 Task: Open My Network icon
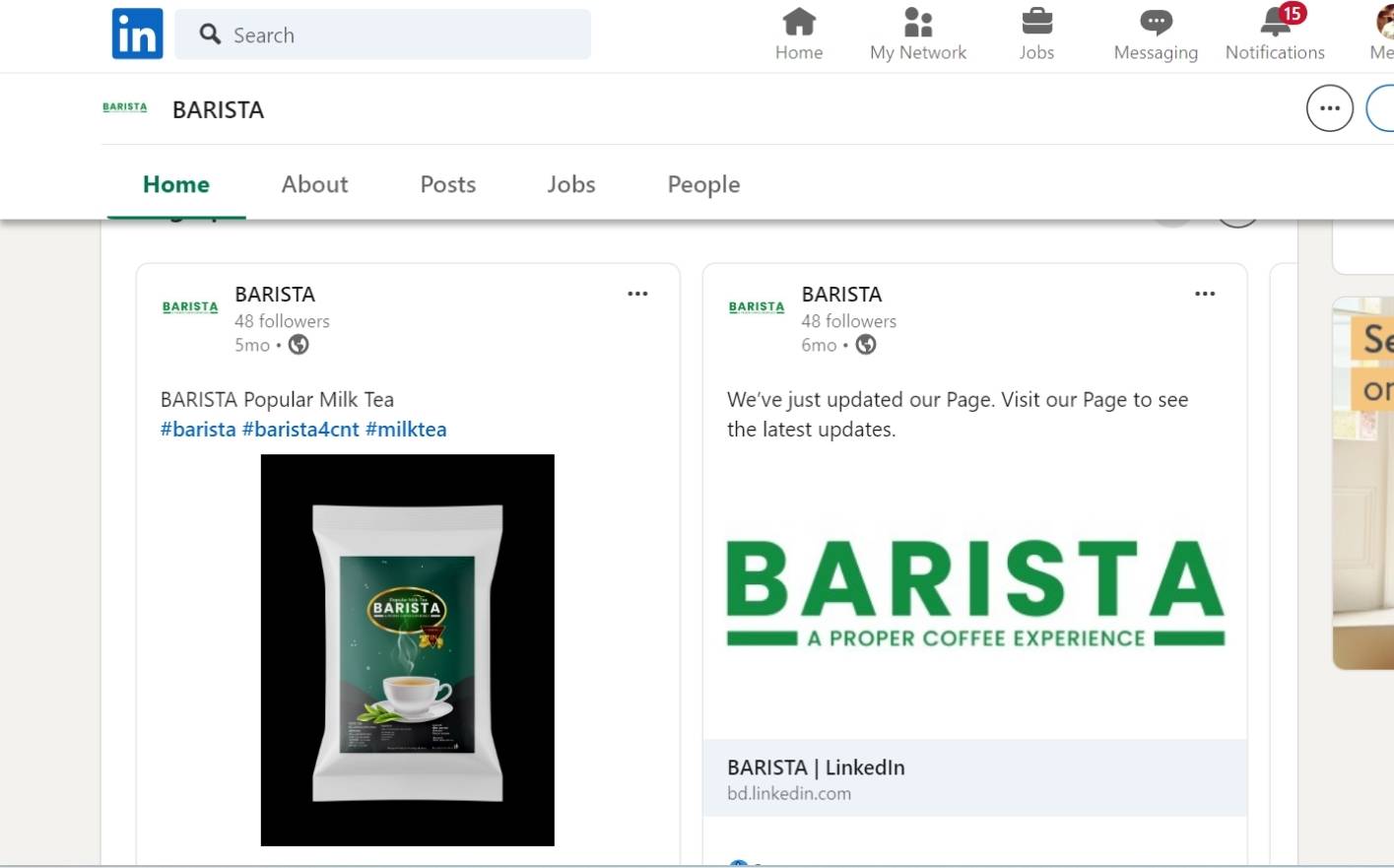tap(917, 22)
